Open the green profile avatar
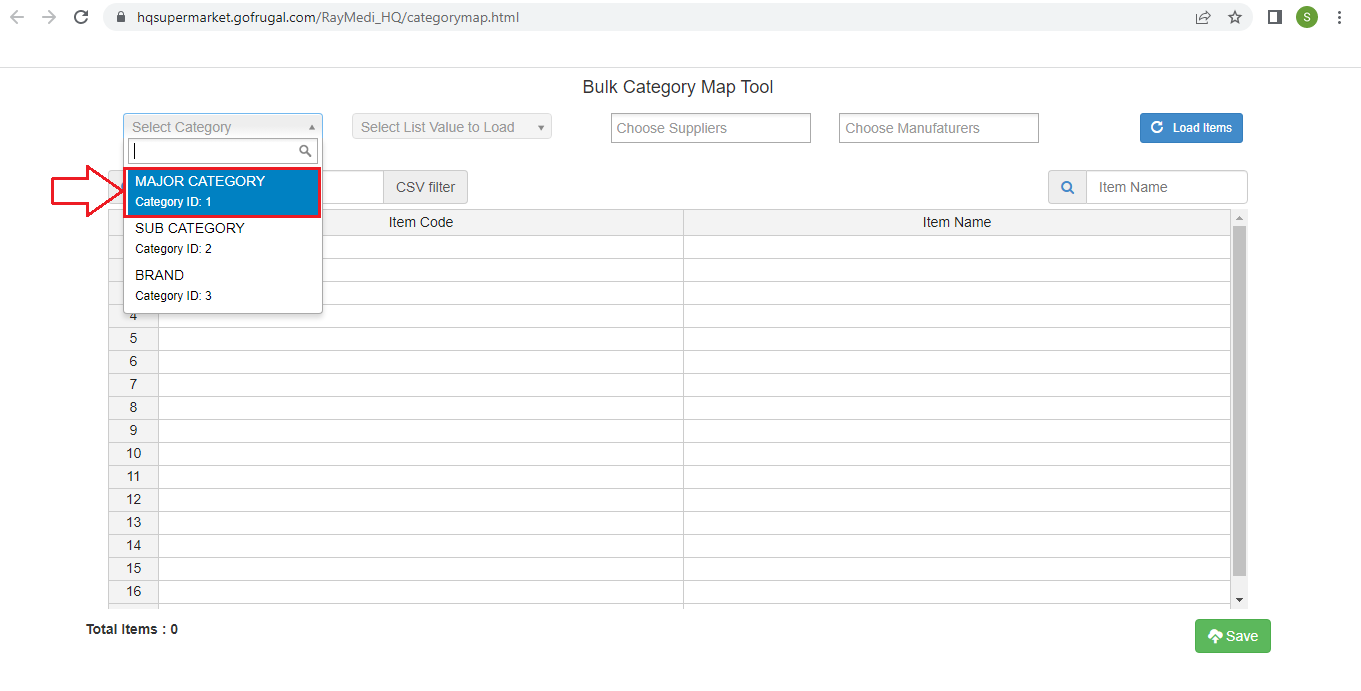Screen dimensions: 1361x691 [1306, 17]
